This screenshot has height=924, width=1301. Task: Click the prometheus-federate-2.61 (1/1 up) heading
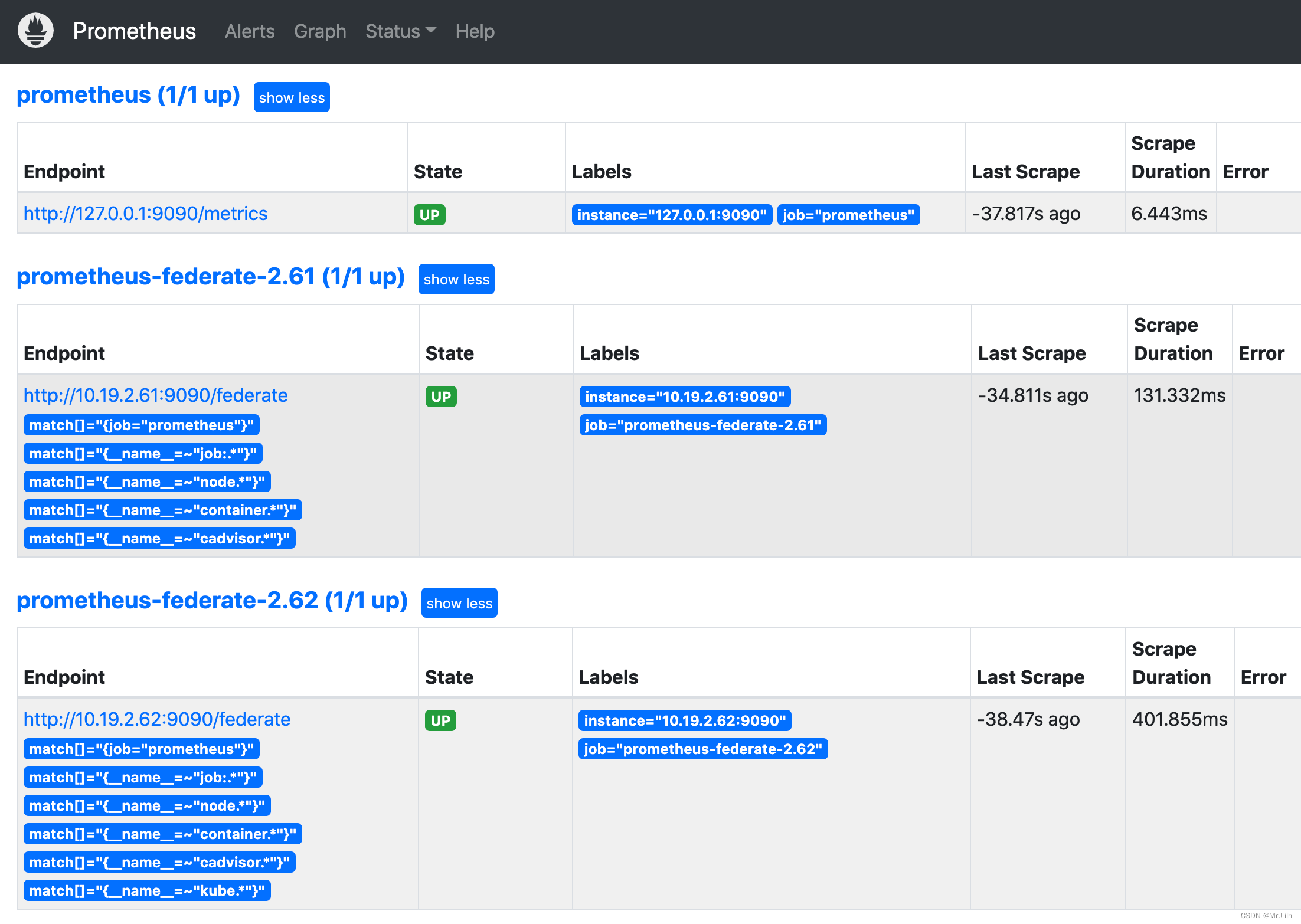211,277
